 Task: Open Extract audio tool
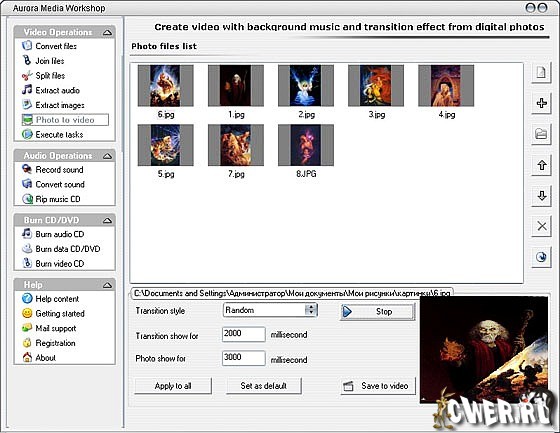coord(51,90)
